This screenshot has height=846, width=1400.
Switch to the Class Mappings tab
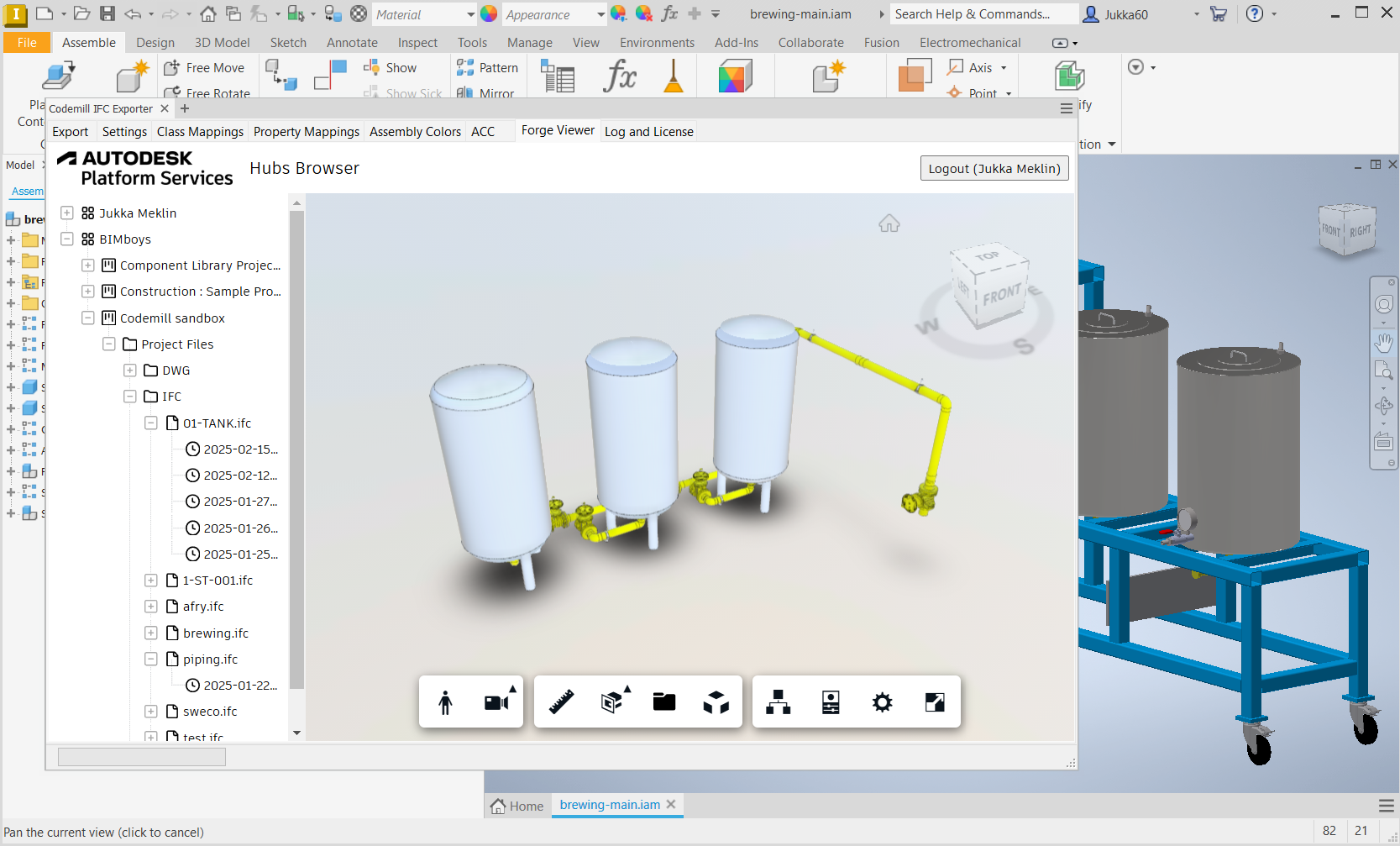pyautogui.click(x=200, y=132)
